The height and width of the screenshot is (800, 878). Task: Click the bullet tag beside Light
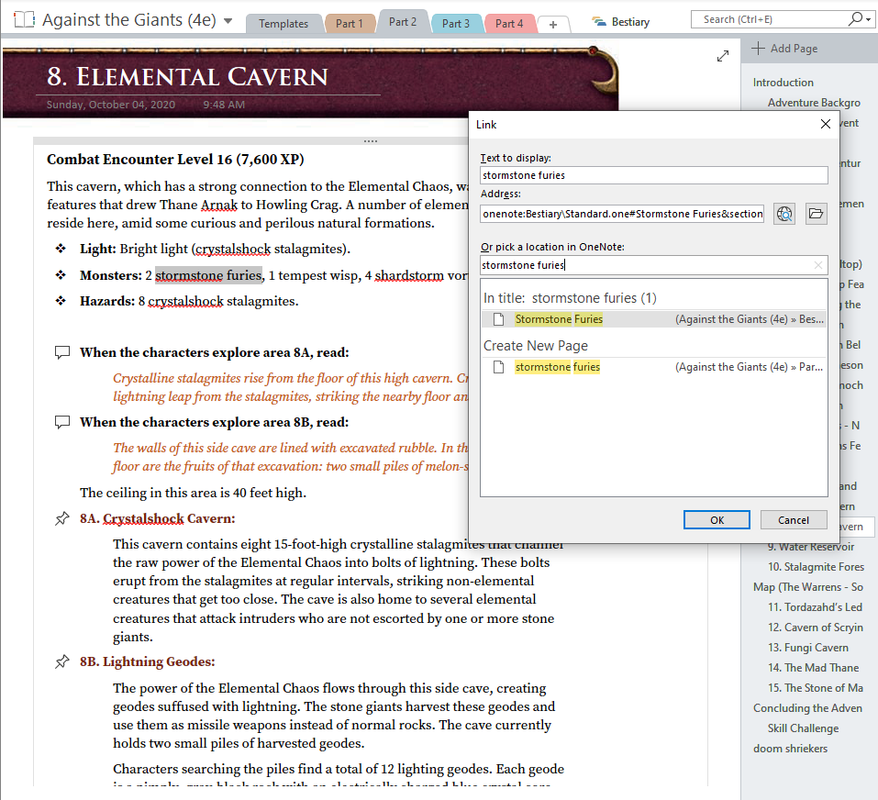(x=60, y=249)
